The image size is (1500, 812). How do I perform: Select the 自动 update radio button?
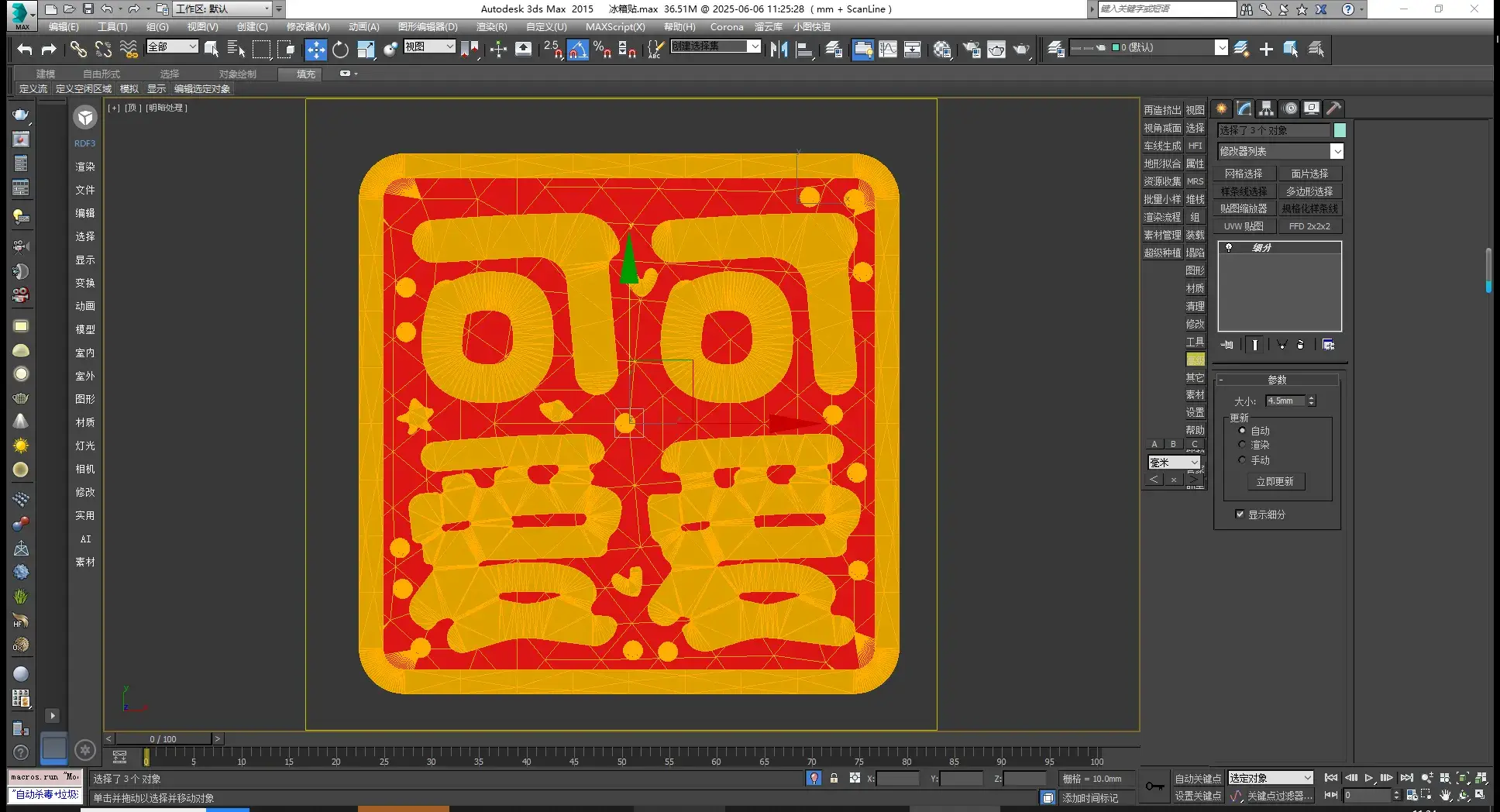pos(1242,431)
